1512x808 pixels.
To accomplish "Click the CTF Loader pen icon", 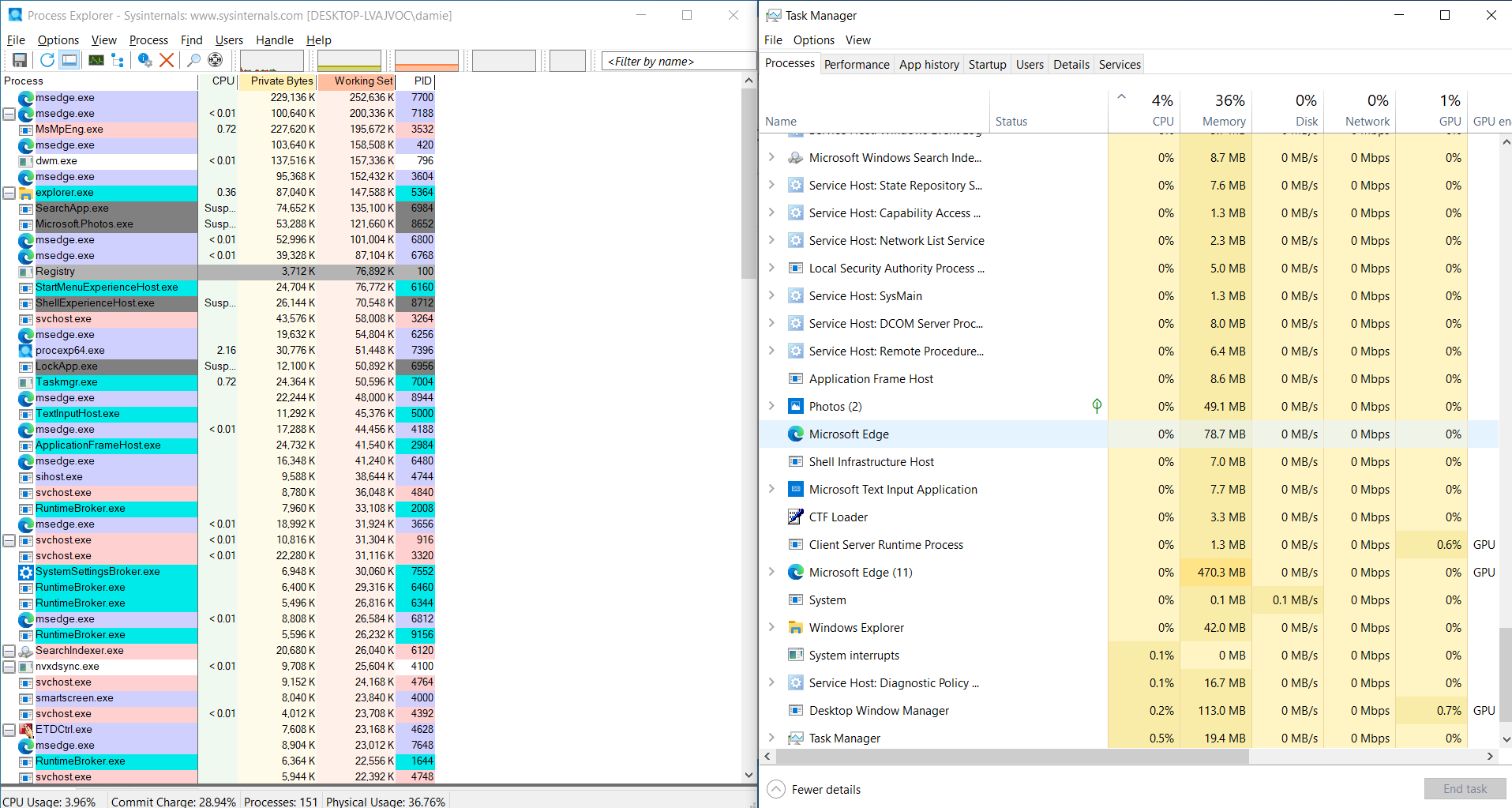I will pyautogui.click(x=796, y=517).
